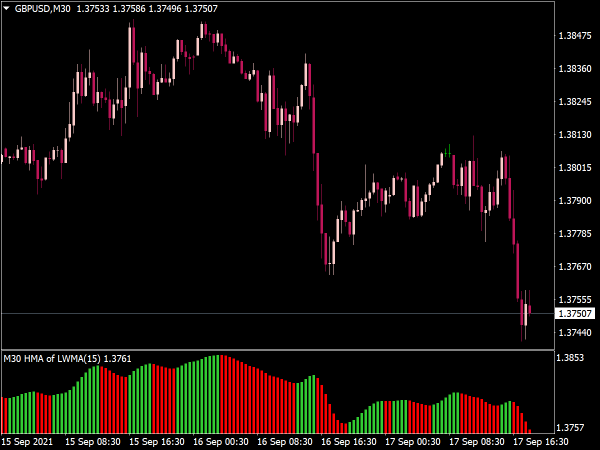This screenshot has height=450, width=600.
Task: Click the 1.38245 price axis label
Action: point(575,101)
